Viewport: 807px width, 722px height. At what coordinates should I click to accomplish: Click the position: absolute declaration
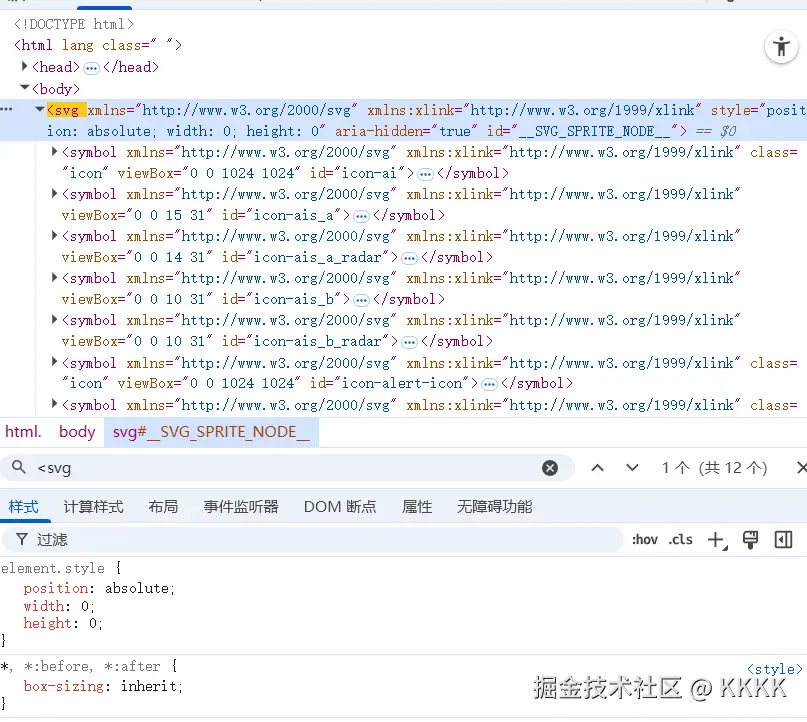pos(99,588)
